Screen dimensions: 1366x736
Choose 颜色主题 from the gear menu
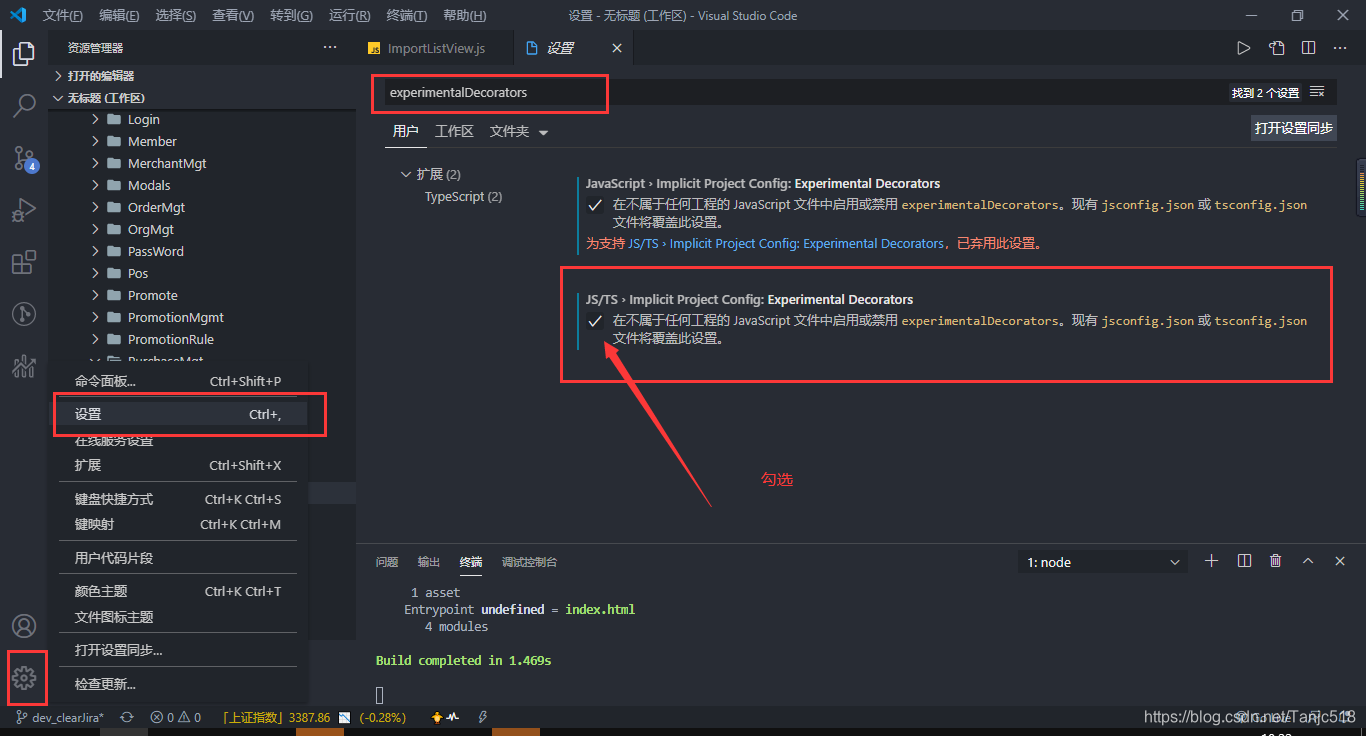[x=178, y=591]
